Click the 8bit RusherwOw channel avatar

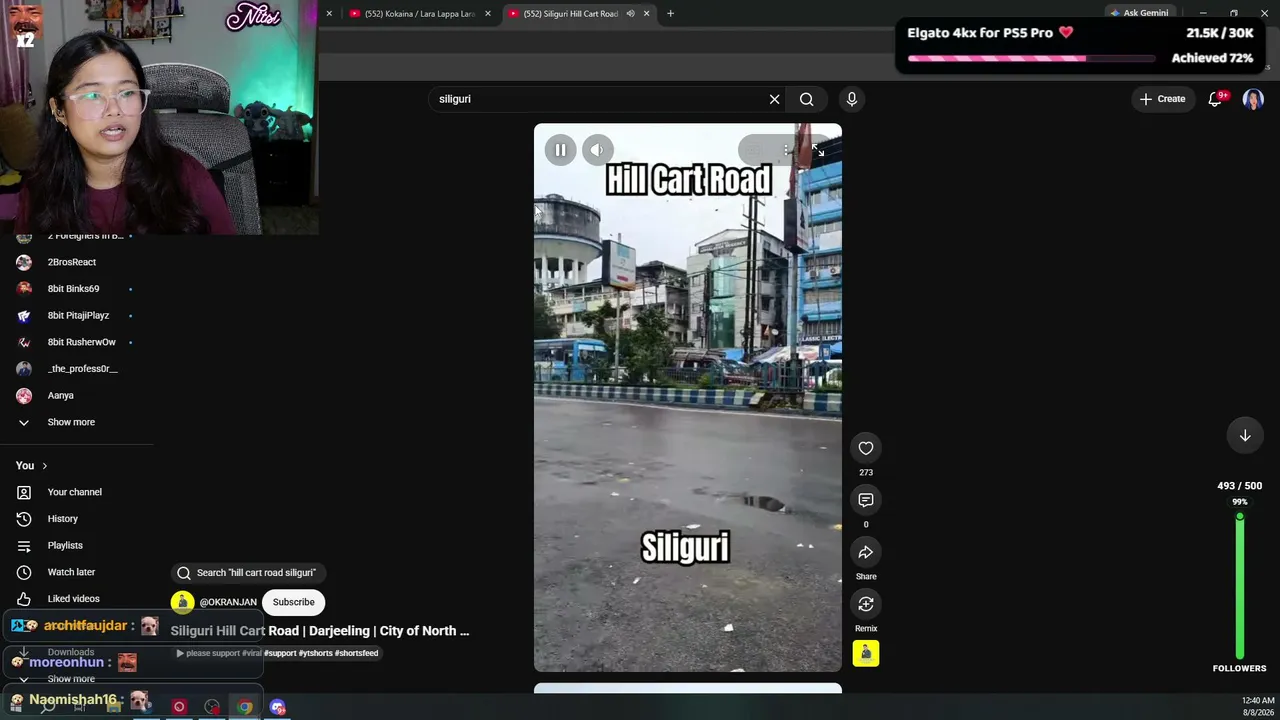point(24,342)
